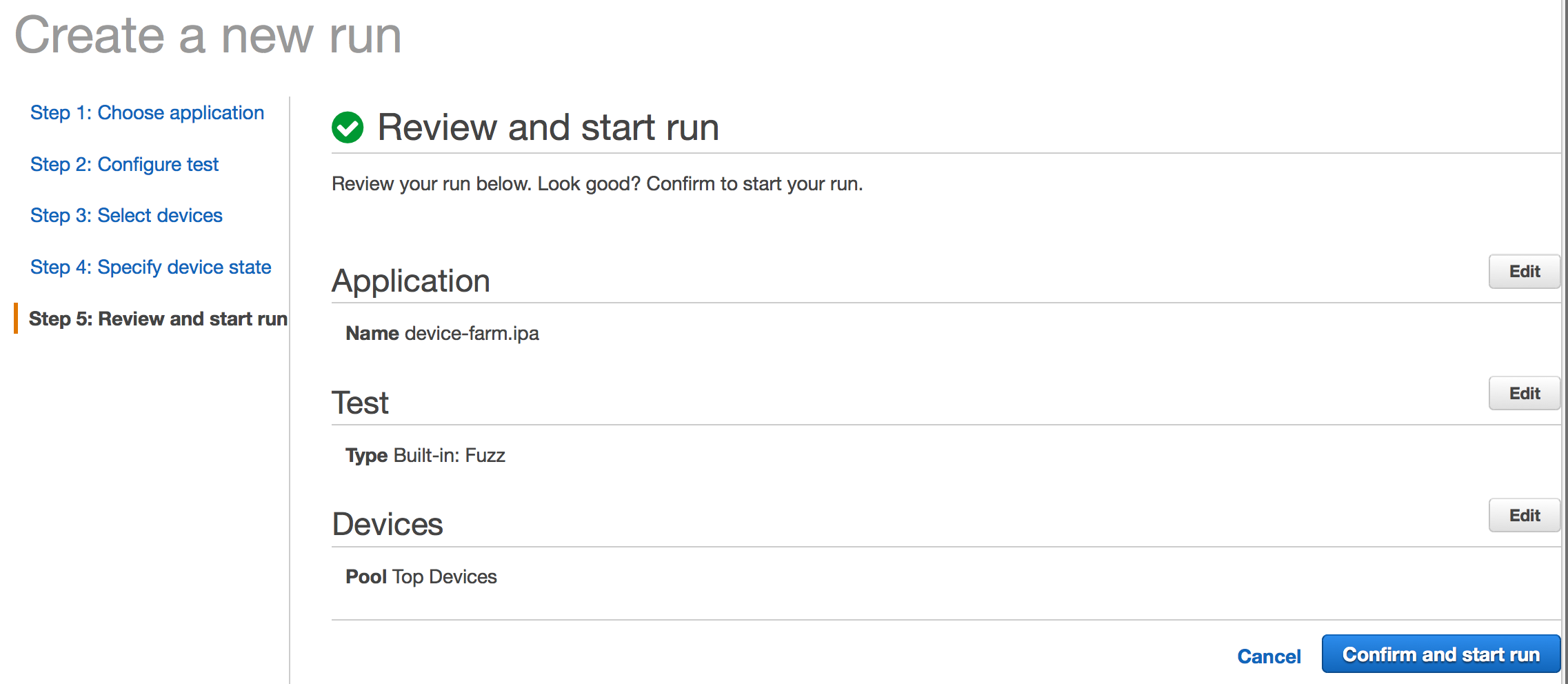Click the Built-in: Fuzz test type
This screenshot has width=1568, height=684.
click(449, 456)
